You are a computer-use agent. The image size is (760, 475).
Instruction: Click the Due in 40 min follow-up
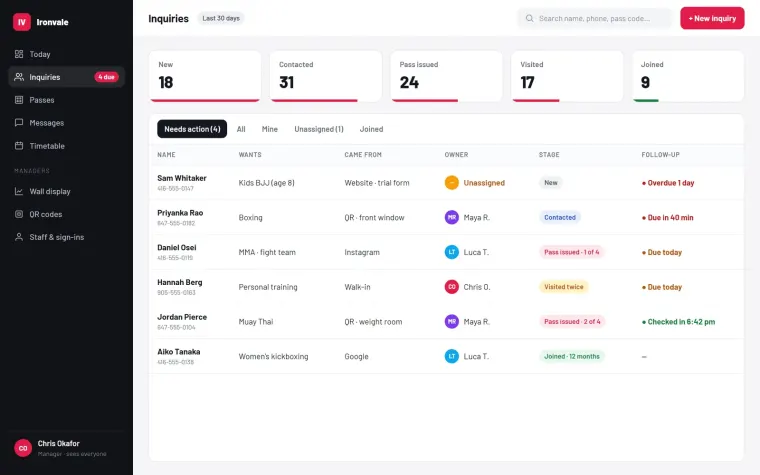point(667,218)
